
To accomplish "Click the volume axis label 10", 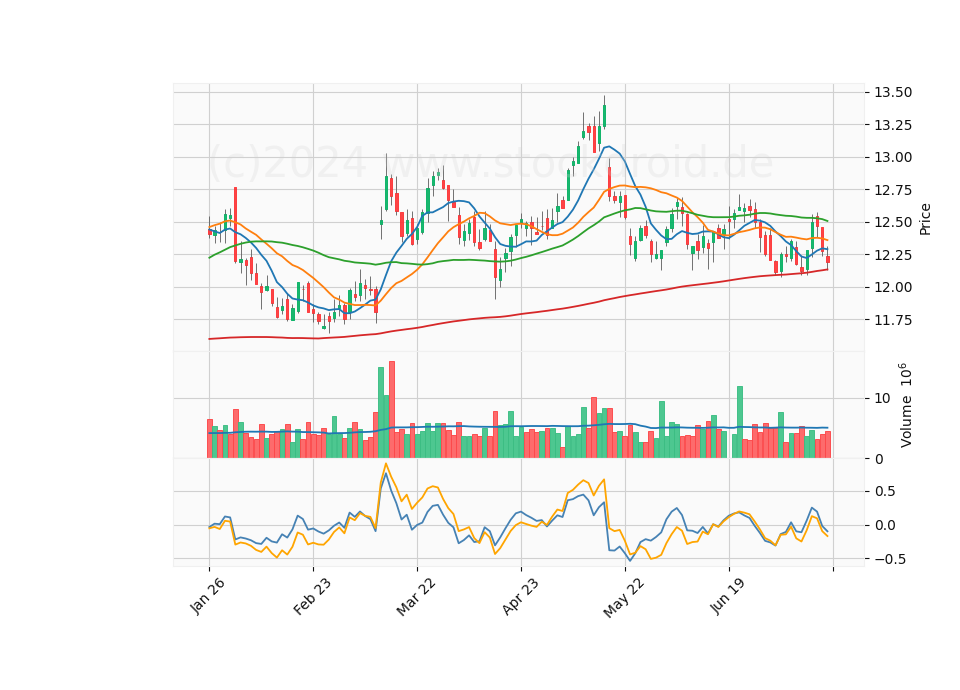I will (x=882, y=399).
